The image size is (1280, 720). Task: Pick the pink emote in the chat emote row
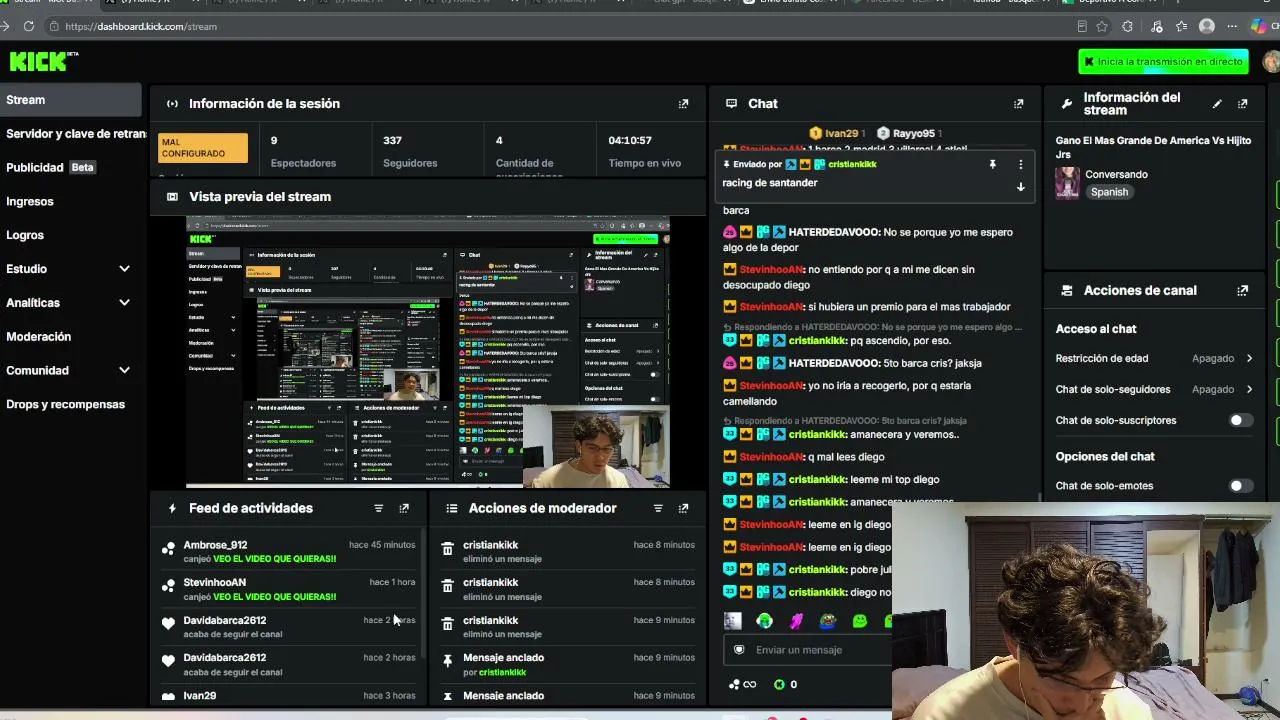[x=796, y=621]
